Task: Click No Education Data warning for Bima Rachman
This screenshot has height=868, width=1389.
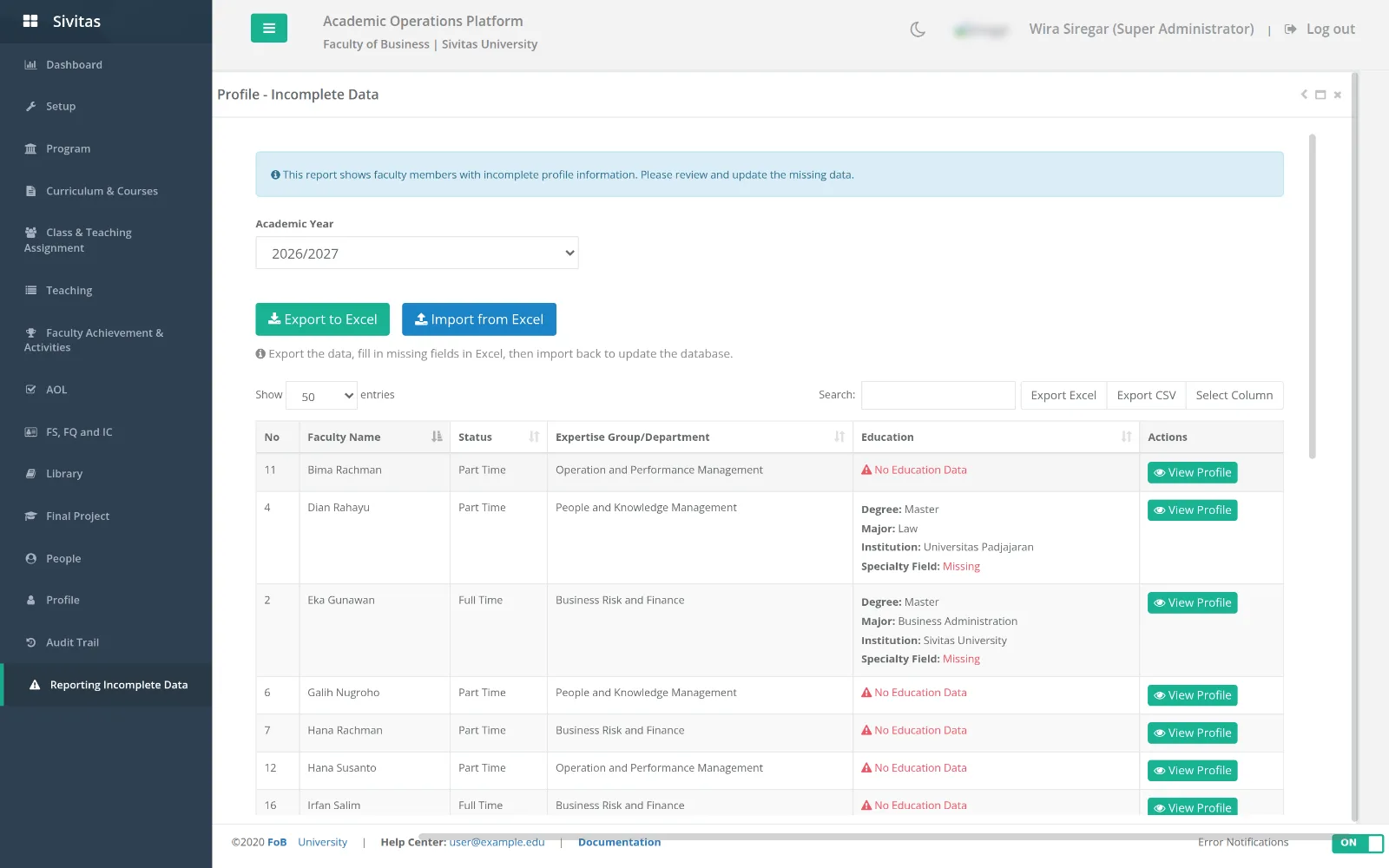Action: click(x=913, y=470)
